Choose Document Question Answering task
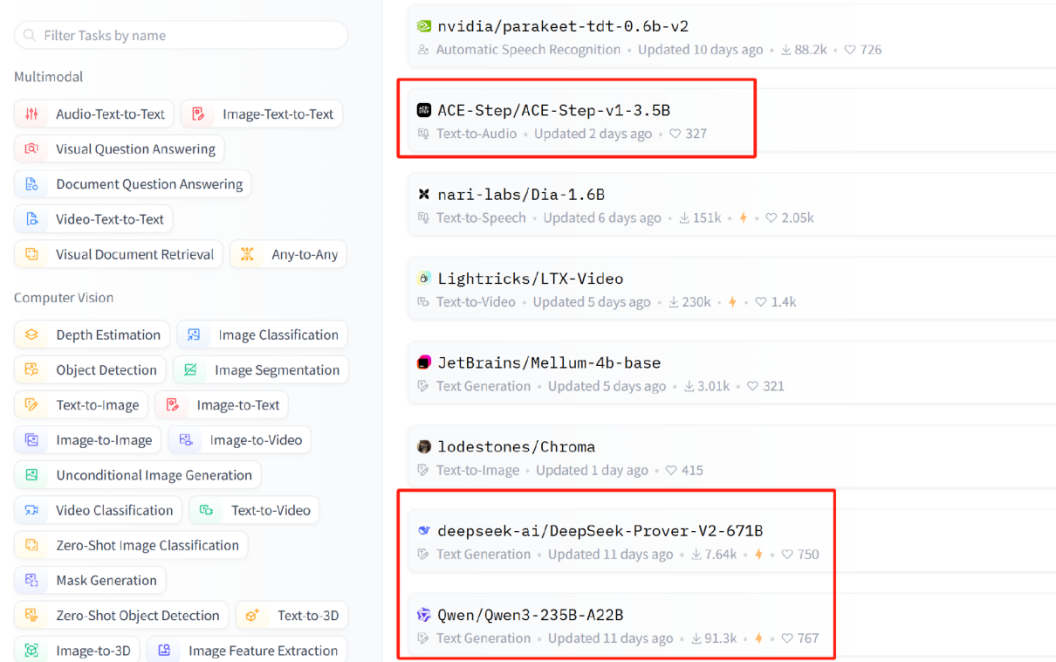 click(133, 184)
